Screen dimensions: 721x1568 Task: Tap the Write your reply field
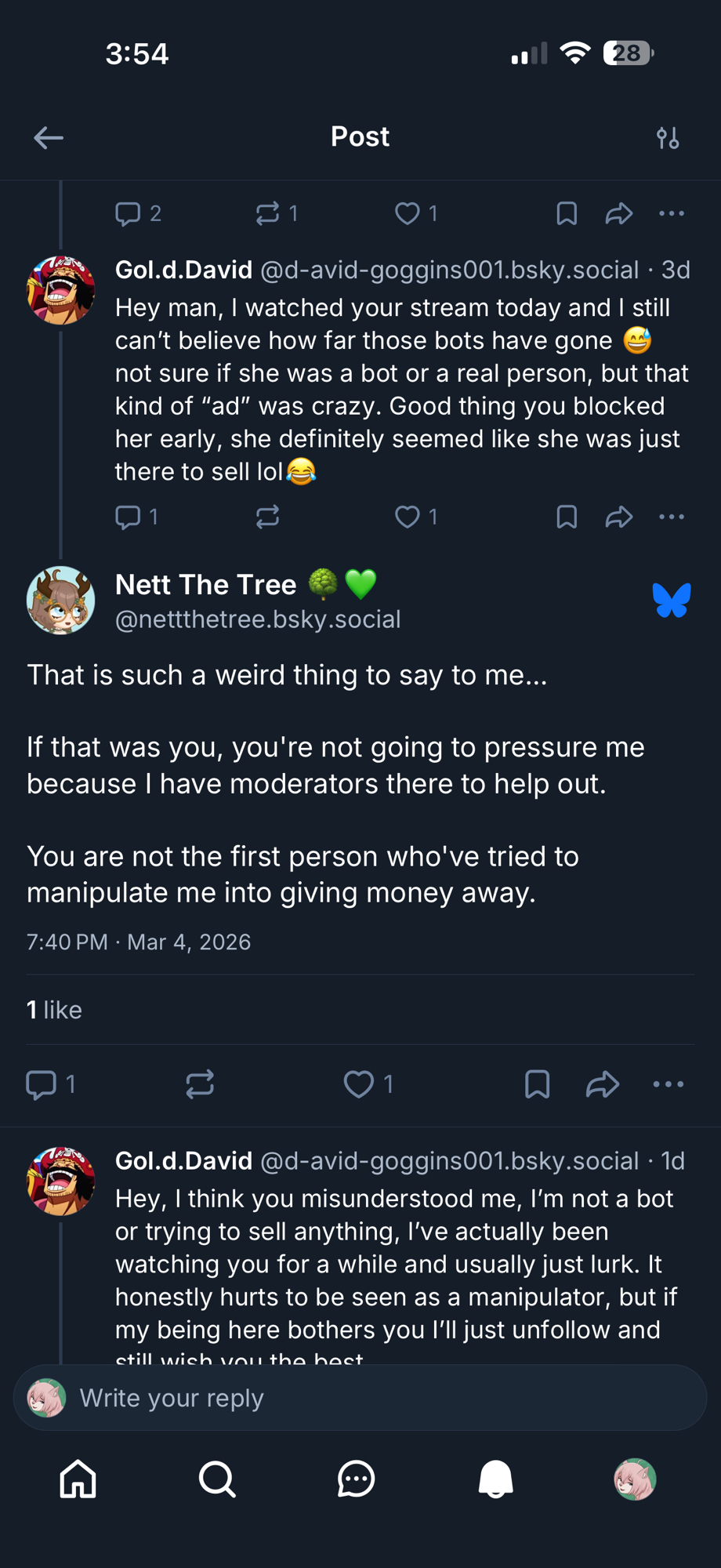click(x=360, y=1398)
